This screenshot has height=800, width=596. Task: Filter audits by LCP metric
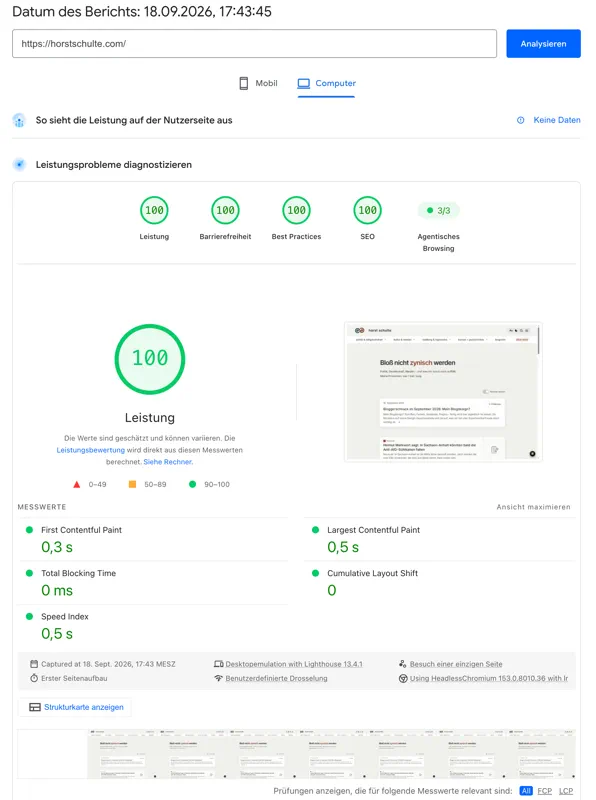566,791
